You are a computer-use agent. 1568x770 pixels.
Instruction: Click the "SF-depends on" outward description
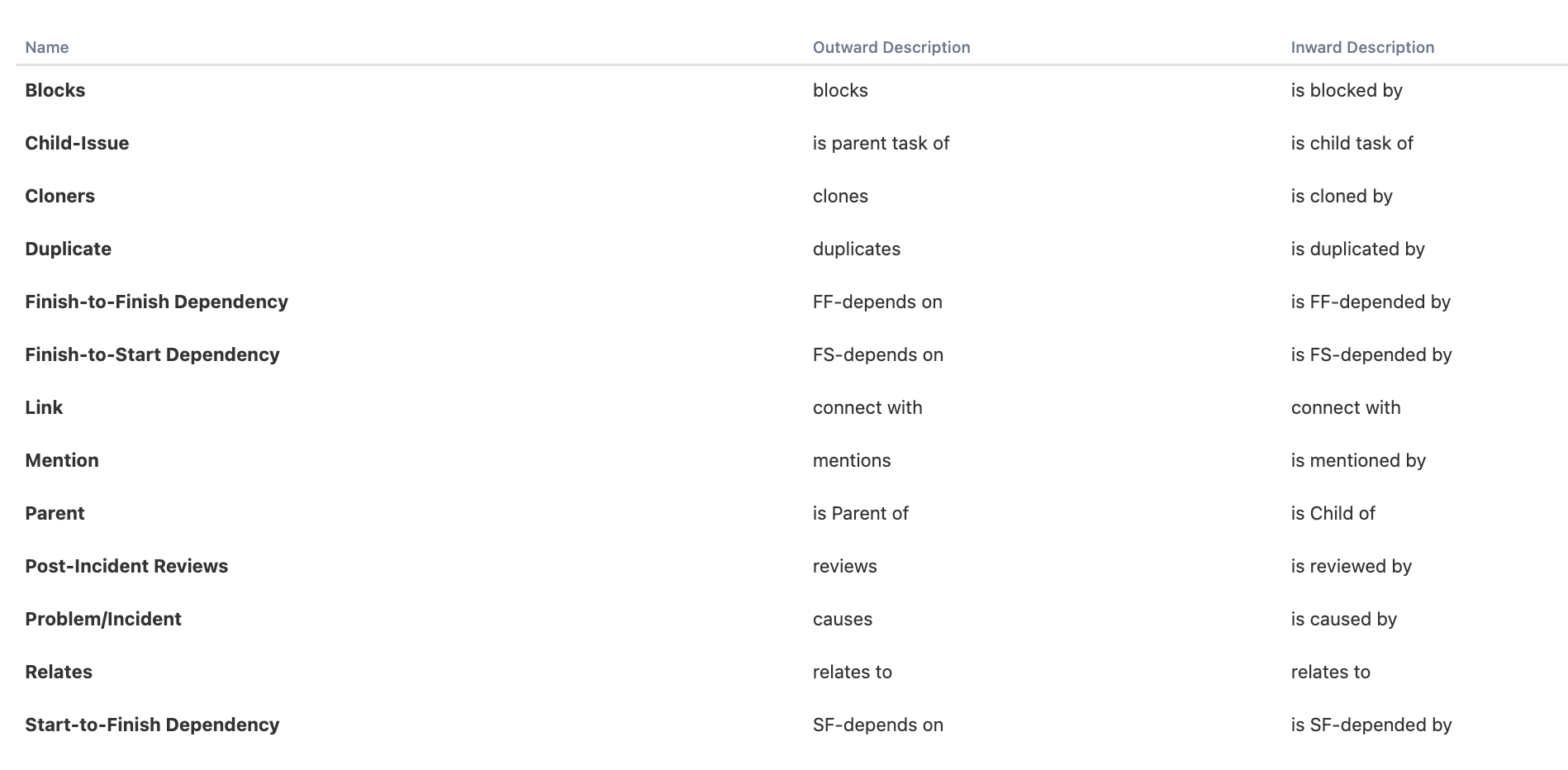pos(877,725)
